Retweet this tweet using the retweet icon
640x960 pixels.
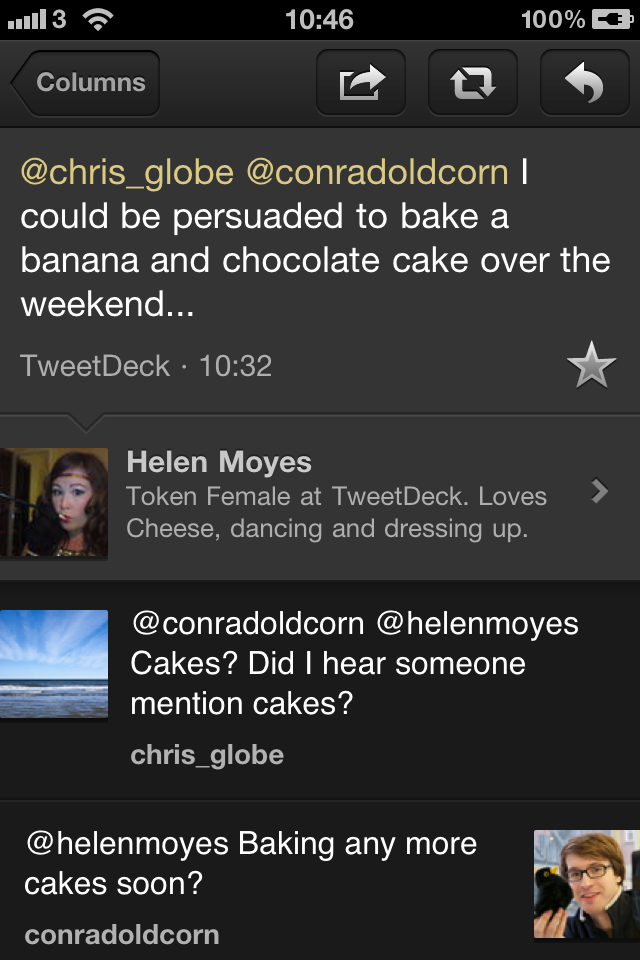(473, 82)
